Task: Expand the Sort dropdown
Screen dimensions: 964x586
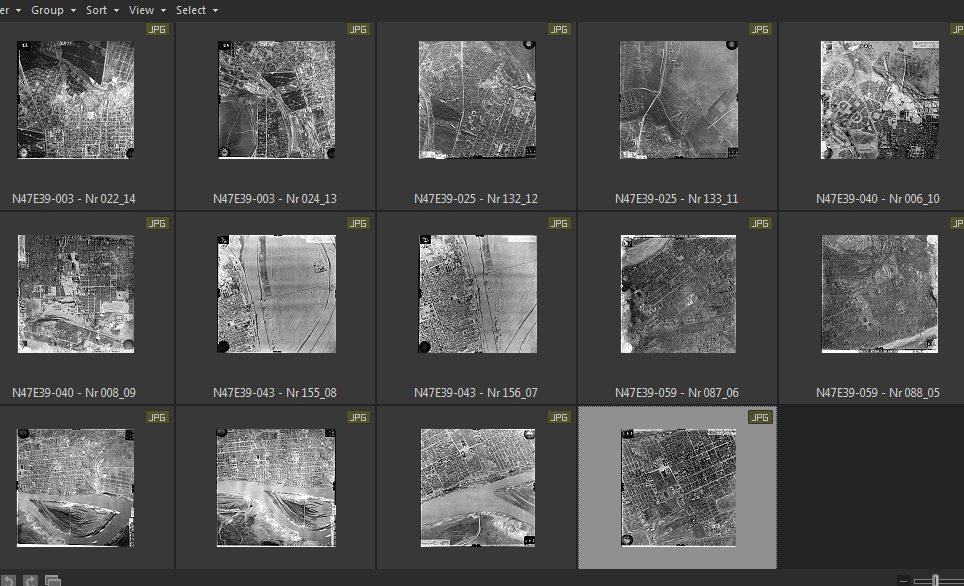Action: coord(102,10)
